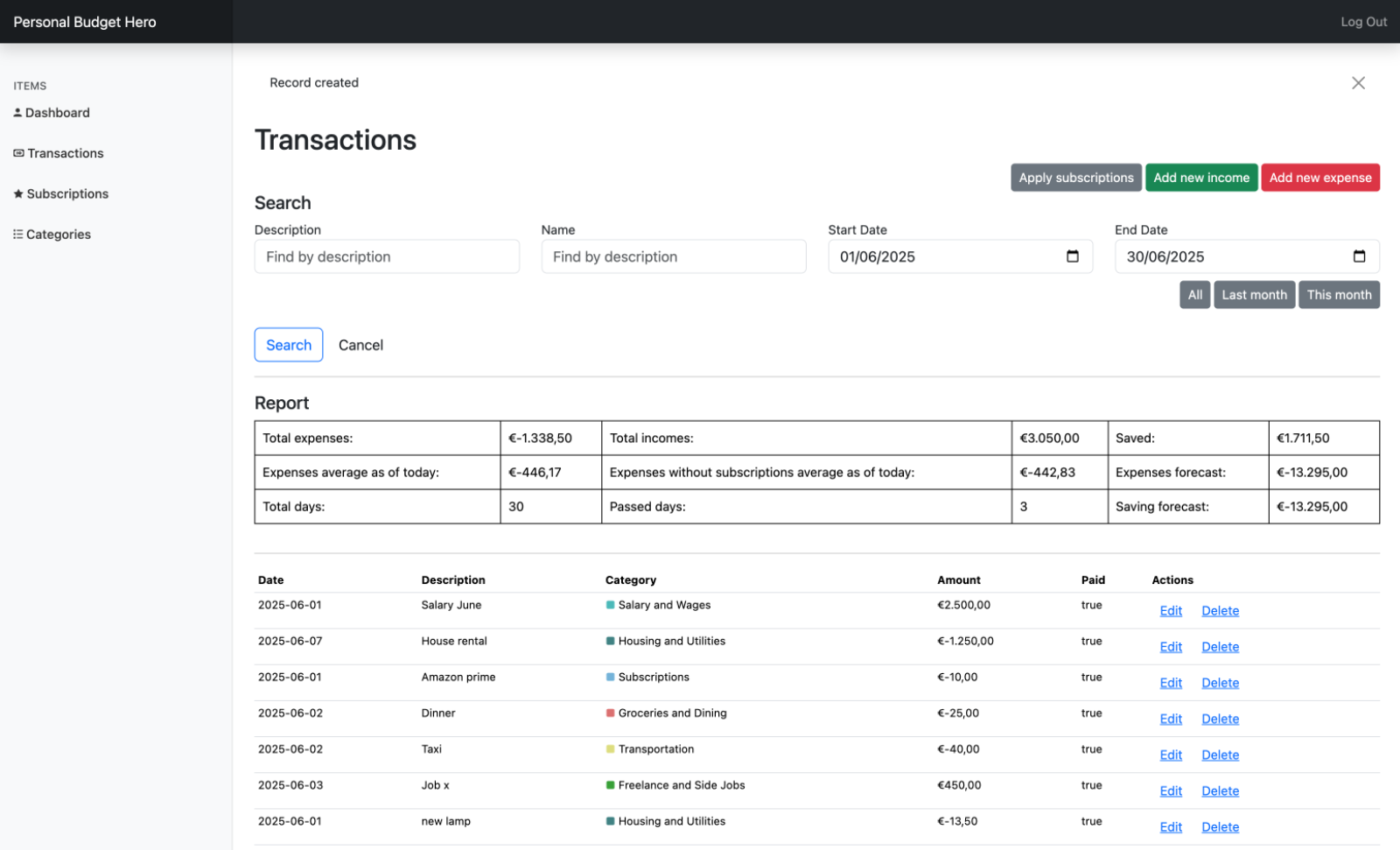Edit the House rental transaction

pos(1170,647)
